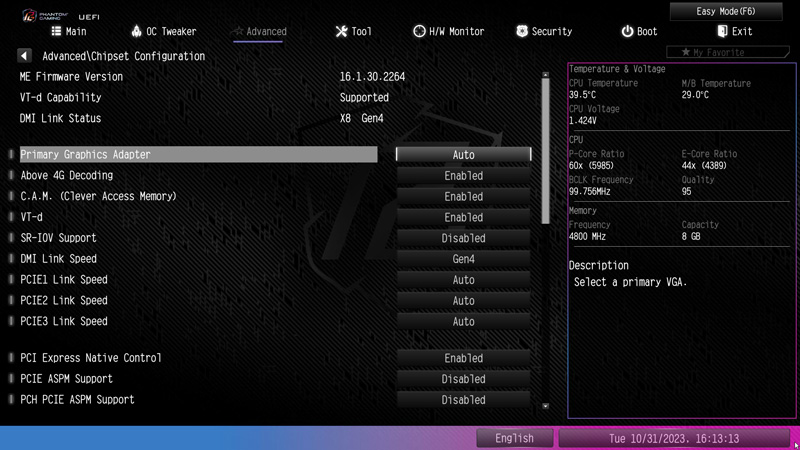Click the CPU Temperature 39.5°C reading
This screenshot has width=800, height=450.
582,95
